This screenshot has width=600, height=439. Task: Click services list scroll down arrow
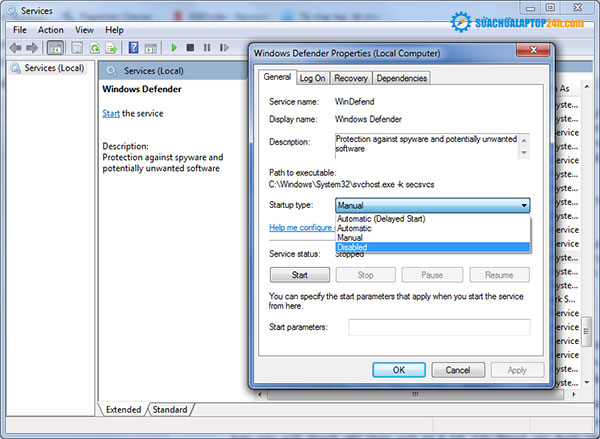(x=587, y=382)
